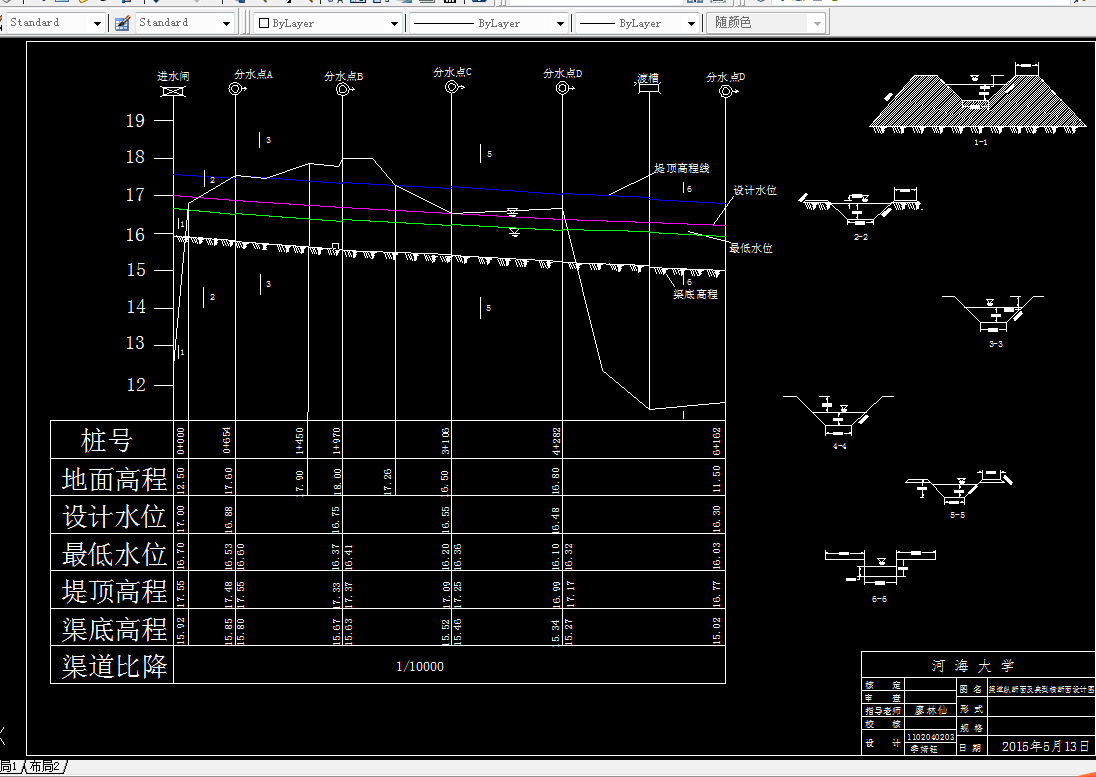Click the elevation axis label 12

(x=136, y=384)
